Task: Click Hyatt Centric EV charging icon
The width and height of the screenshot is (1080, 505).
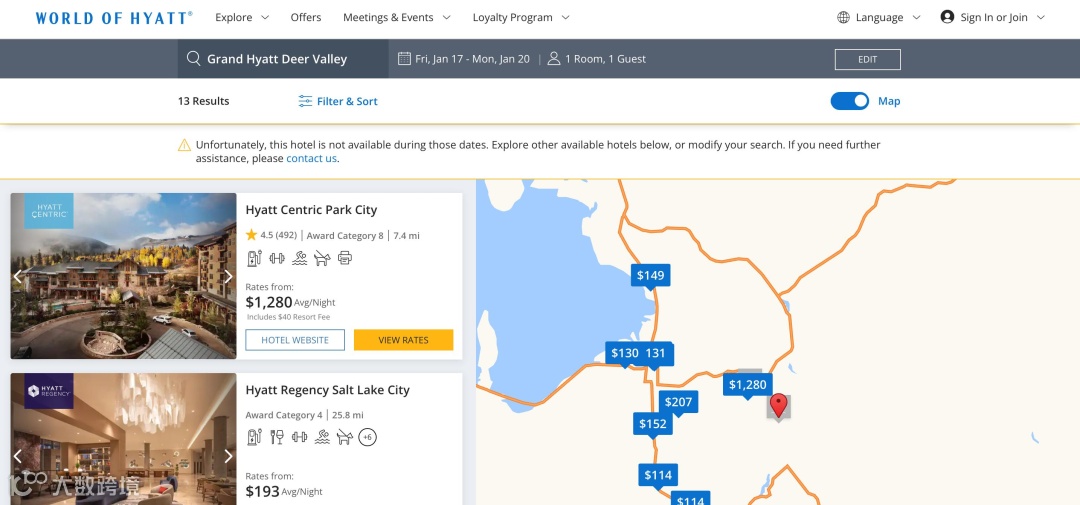Action: (x=254, y=258)
